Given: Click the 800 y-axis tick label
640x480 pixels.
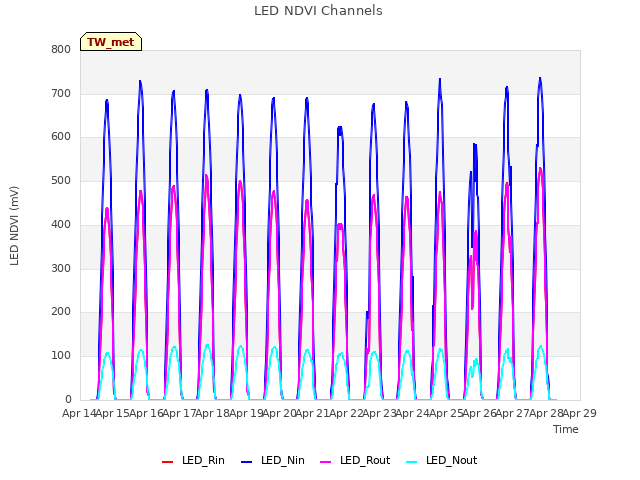Looking at the screenshot, I should 61,49.
